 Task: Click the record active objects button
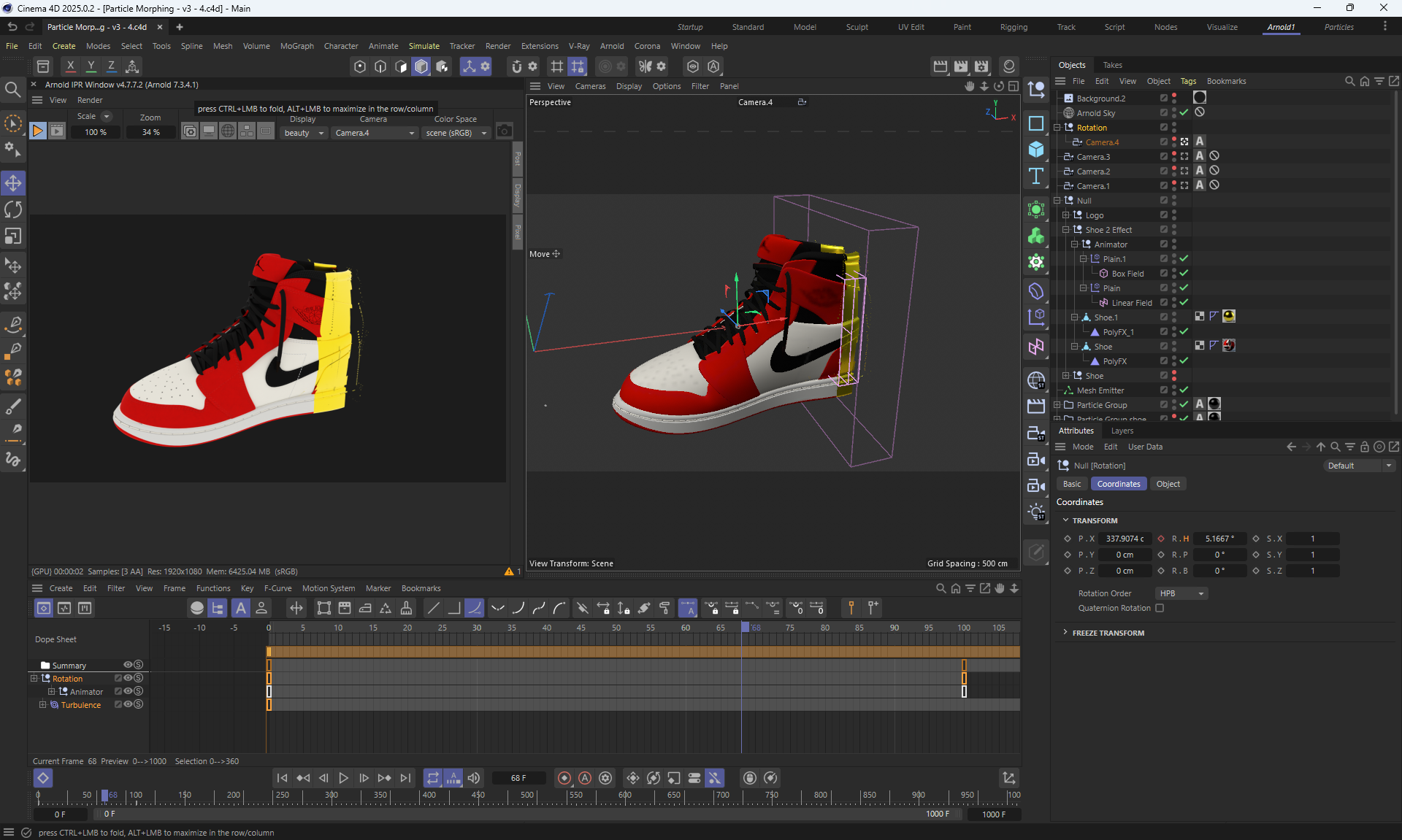564,778
